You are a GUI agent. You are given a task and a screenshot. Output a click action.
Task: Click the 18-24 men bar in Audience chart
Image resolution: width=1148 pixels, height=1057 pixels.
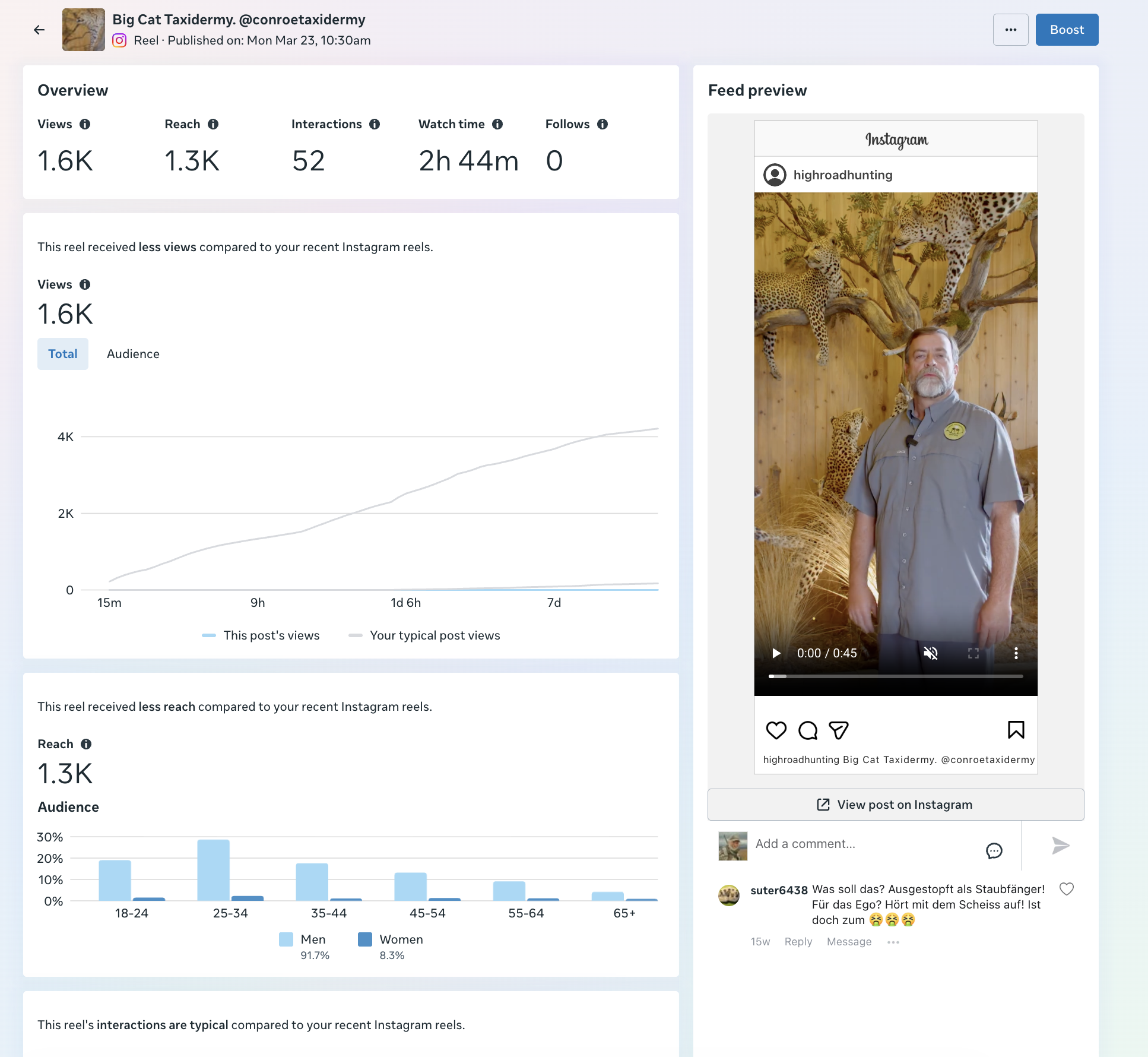pyautogui.click(x=115, y=880)
